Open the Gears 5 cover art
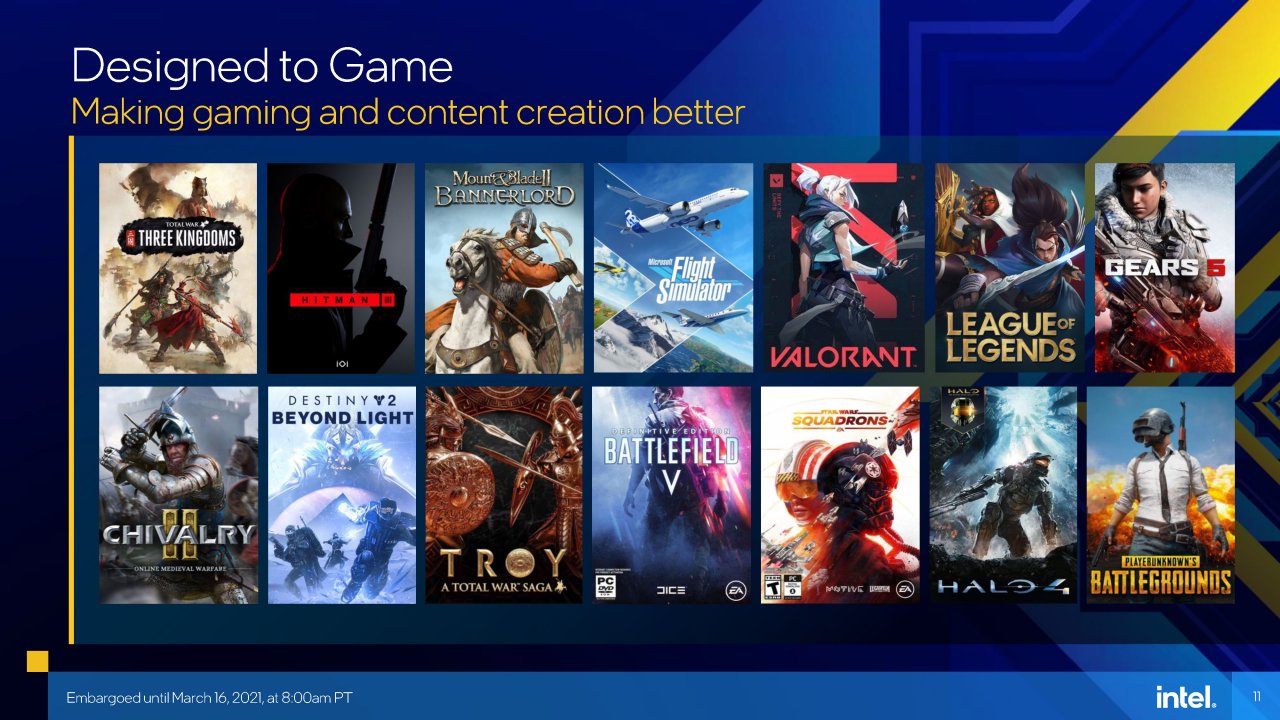The width and height of the screenshot is (1280, 720). coord(1165,268)
